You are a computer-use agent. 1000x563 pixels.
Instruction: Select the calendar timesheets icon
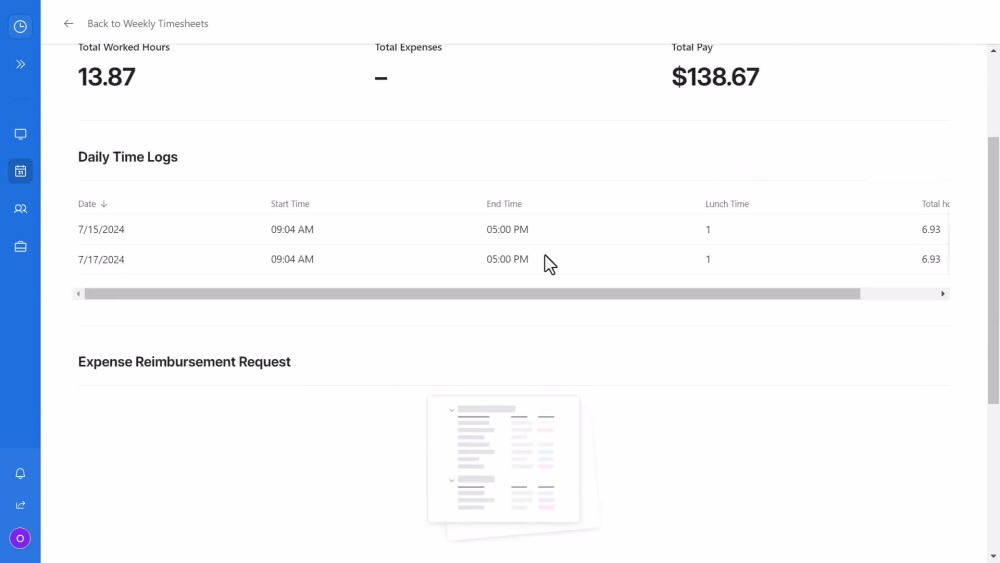click(20, 172)
